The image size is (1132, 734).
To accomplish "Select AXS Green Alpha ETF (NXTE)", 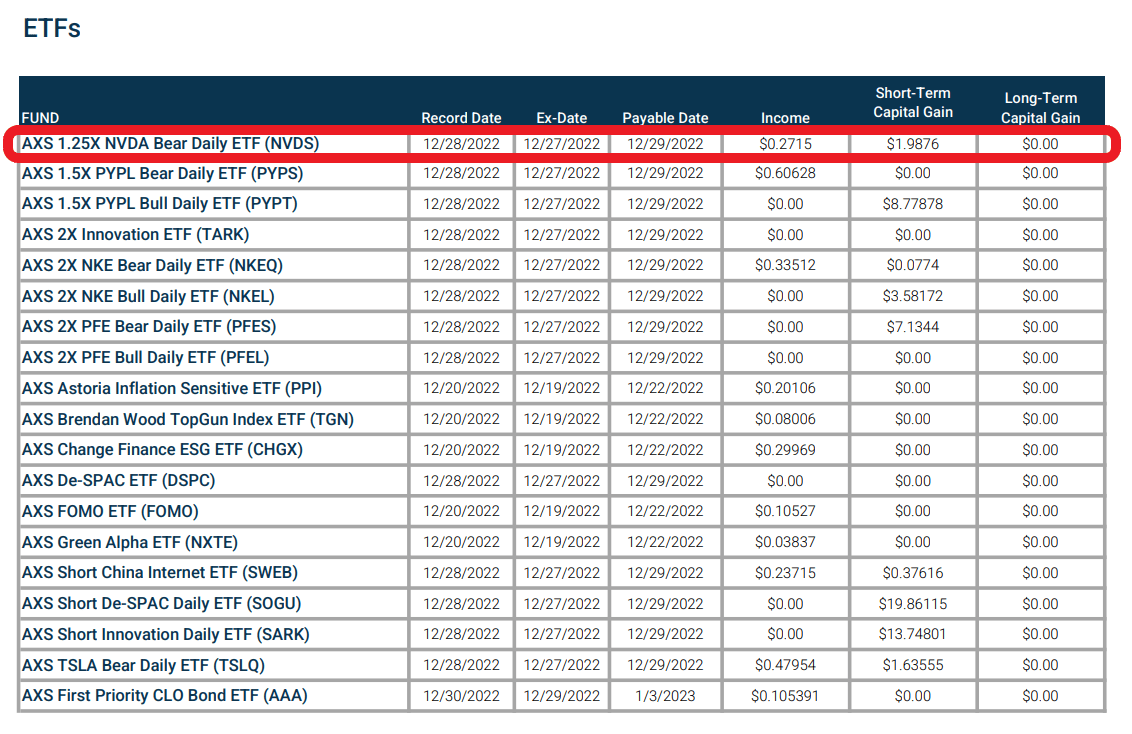I will (130, 542).
